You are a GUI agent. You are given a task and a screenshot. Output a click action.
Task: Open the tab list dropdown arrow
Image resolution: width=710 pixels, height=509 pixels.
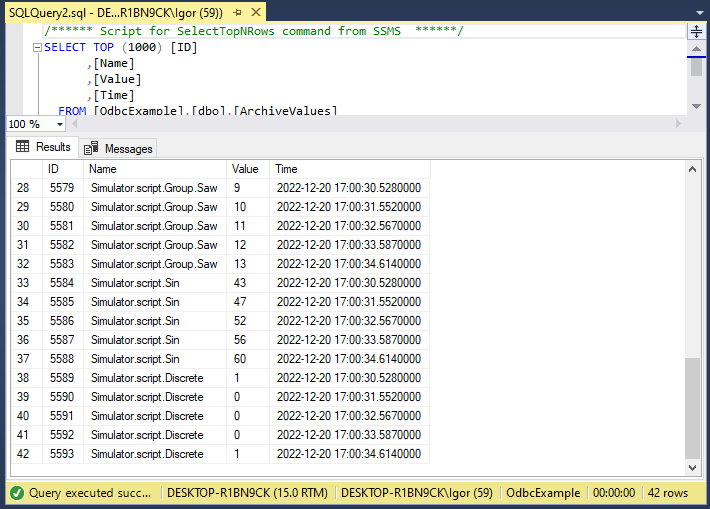tap(698, 9)
